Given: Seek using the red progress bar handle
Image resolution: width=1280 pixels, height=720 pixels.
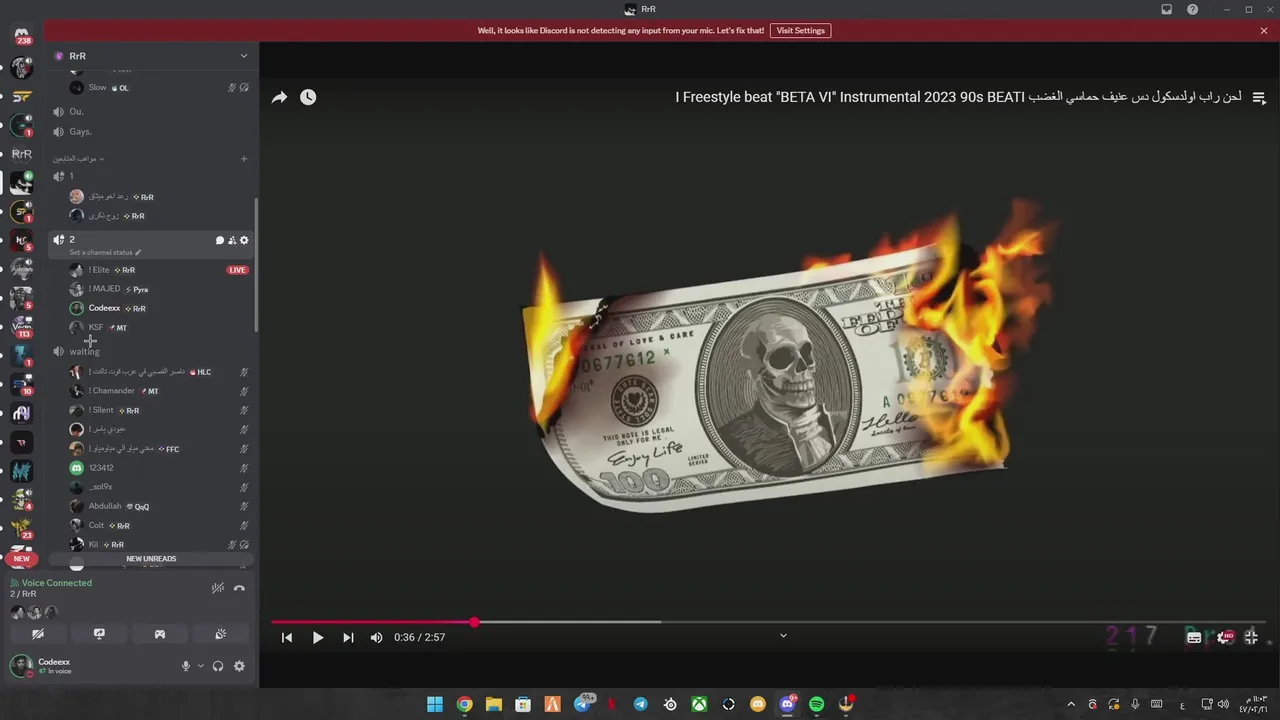Looking at the screenshot, I should (x=474, y=622).
